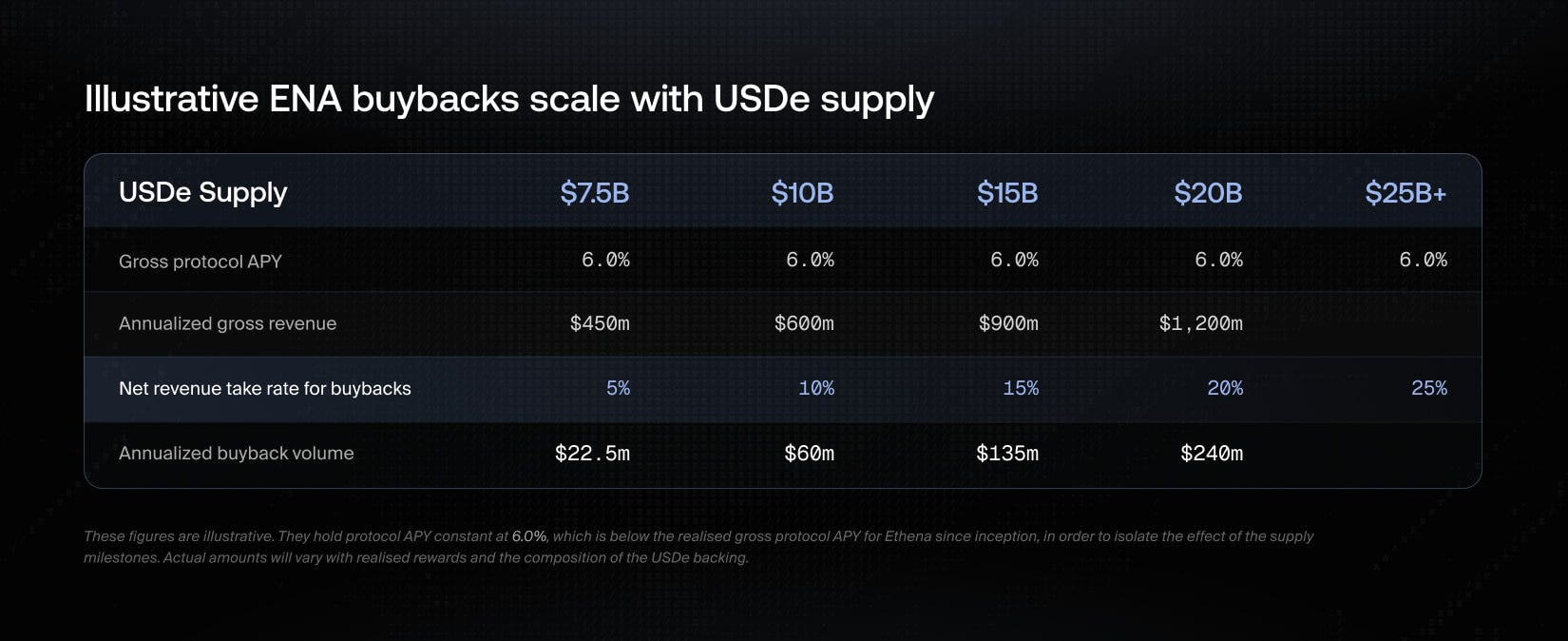The height and width of the screenshot is (641, 1568).
Task: Click Net revenue take rate for buybacks
Action: 265,388
